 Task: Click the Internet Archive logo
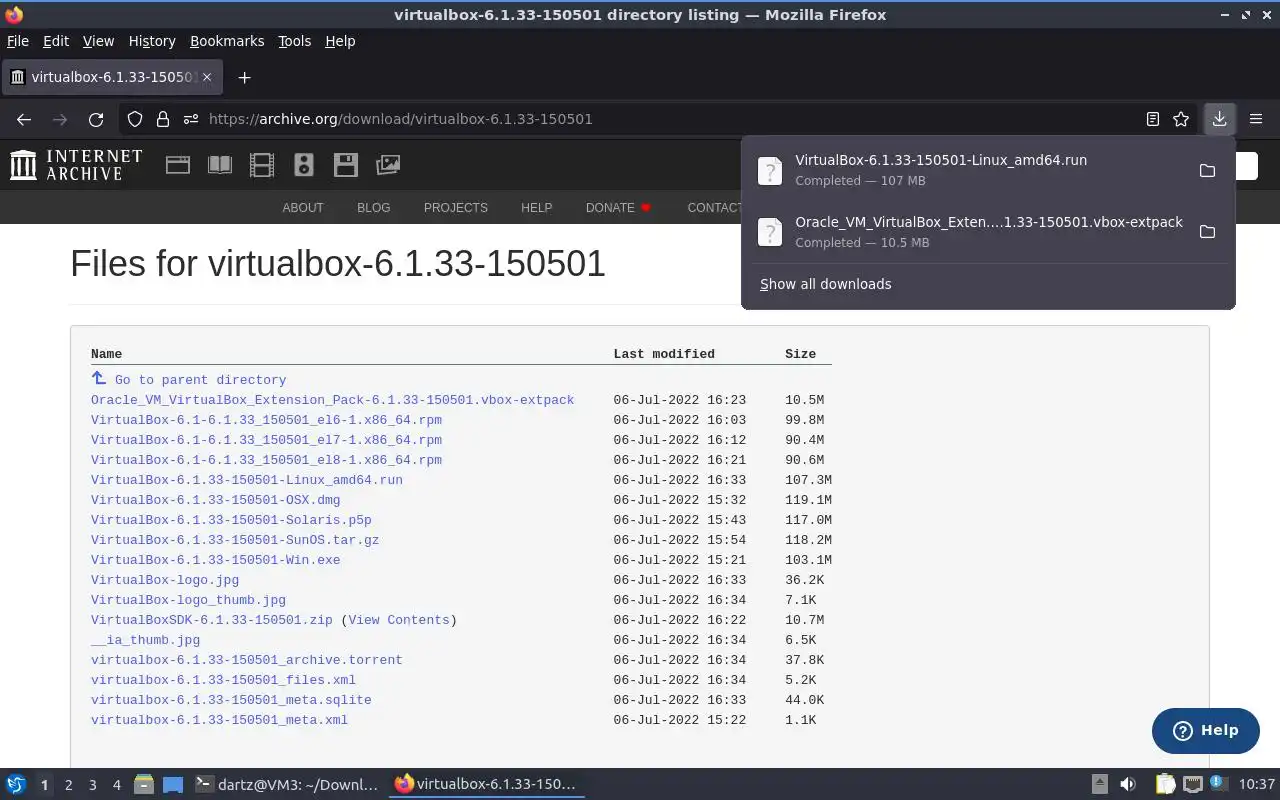pos(76,165)
